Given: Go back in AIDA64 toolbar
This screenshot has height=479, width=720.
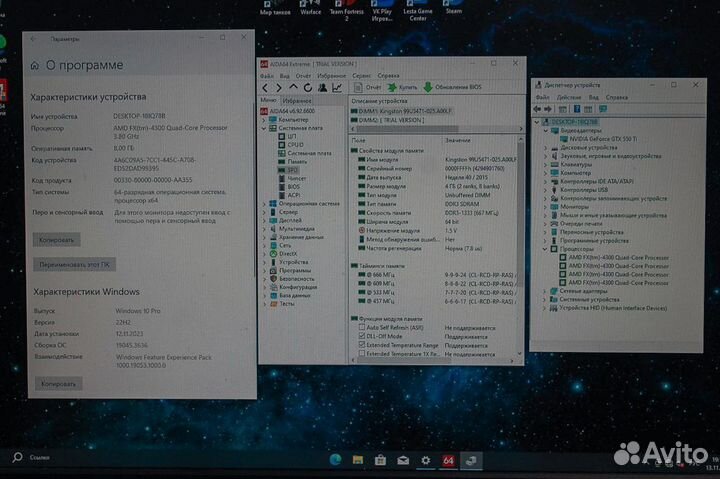Looking at the screenshot, I should [x=265, y=87].
